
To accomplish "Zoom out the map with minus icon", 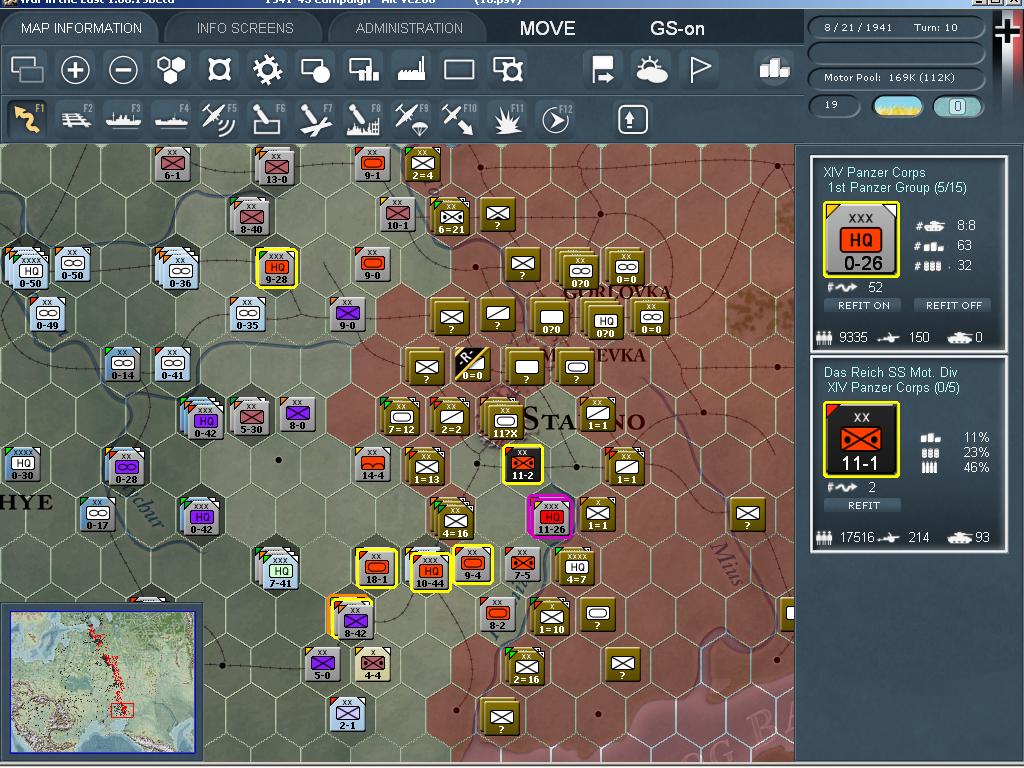I will coord(123,70).
